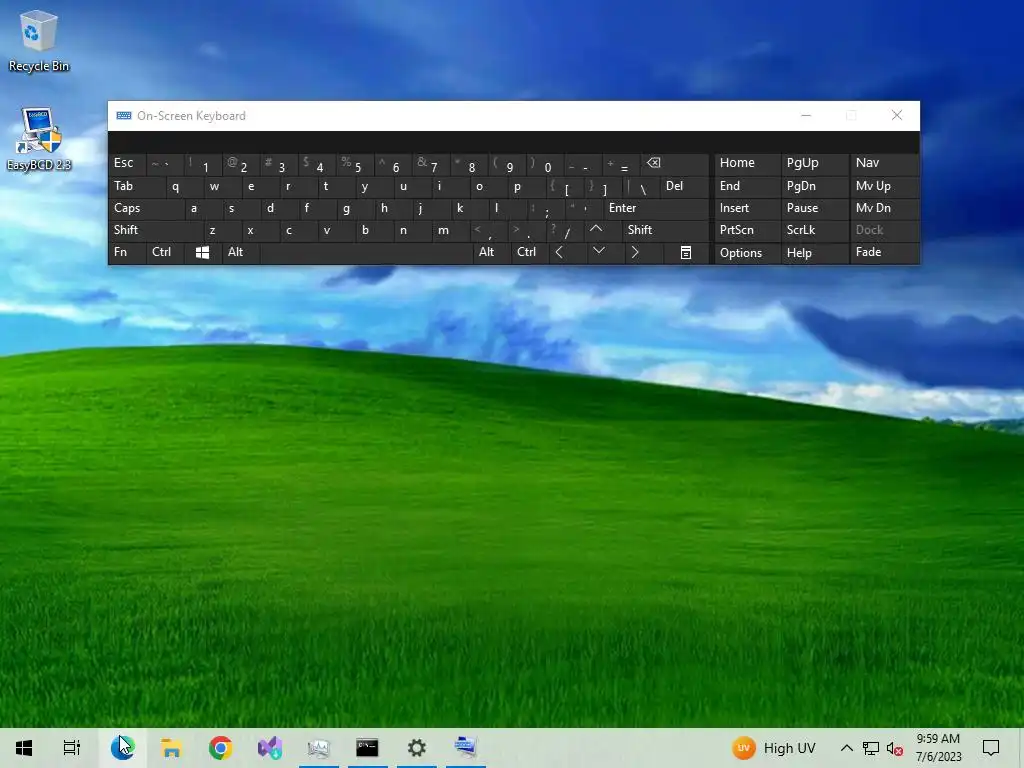This screenshot has height=768, width=1024.
Task: Switch to On-Screen Keyboard taskbar icon
Action: tap(466, 748)
